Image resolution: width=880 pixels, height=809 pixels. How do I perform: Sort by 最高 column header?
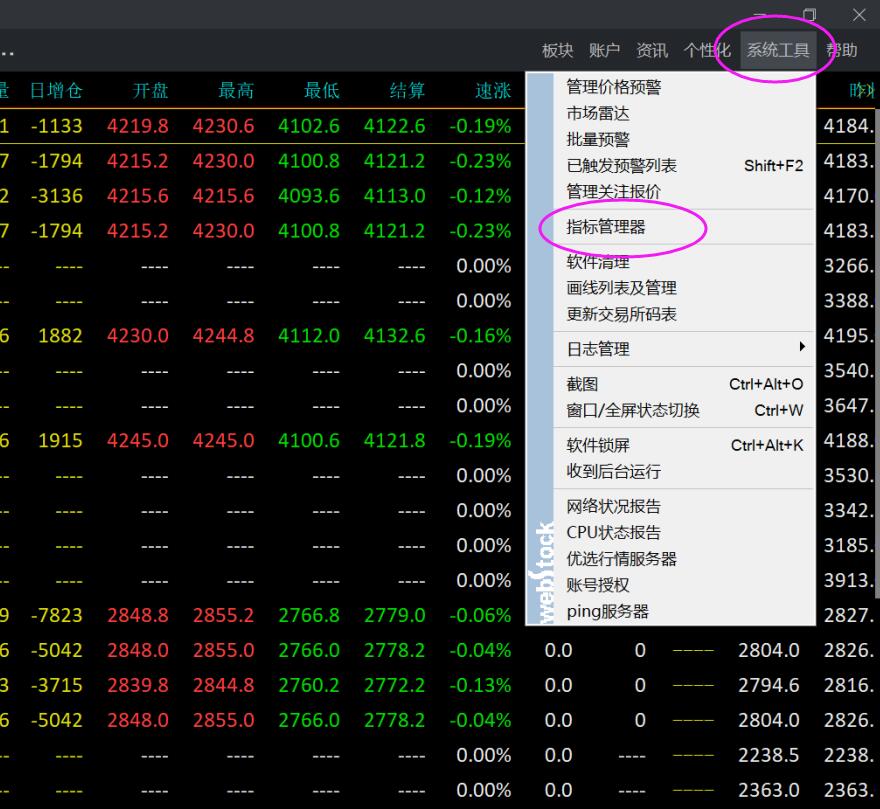coord(236,91)
